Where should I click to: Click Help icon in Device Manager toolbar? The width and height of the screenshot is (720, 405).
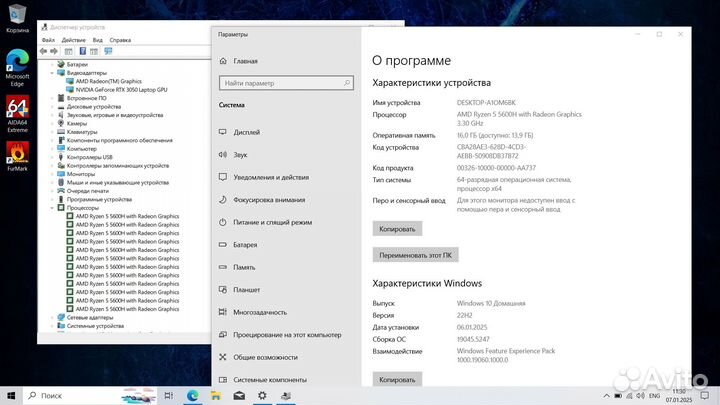pyautogui.click(x=83, y=51)
